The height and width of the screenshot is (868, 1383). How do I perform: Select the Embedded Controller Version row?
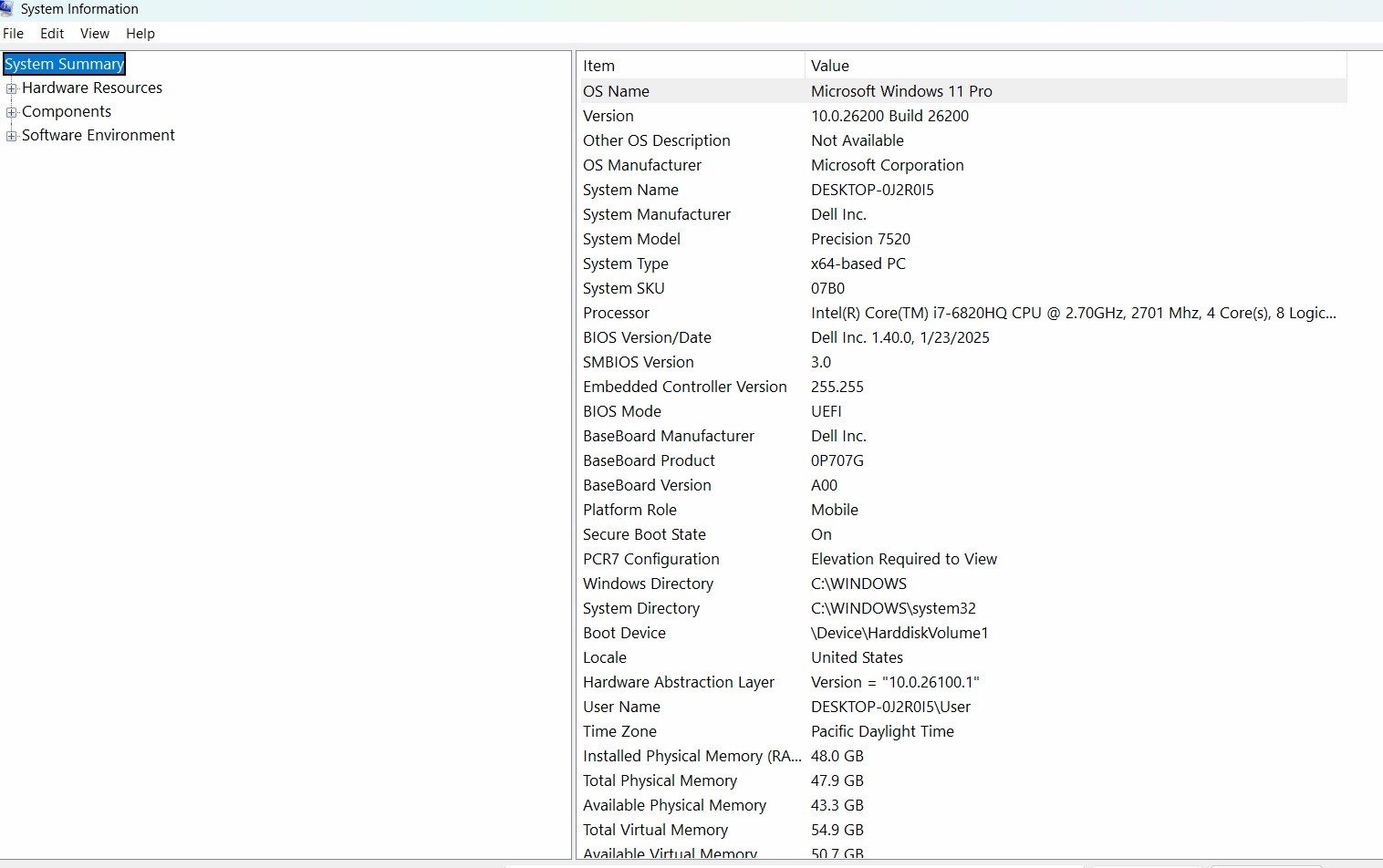point(962,387)
